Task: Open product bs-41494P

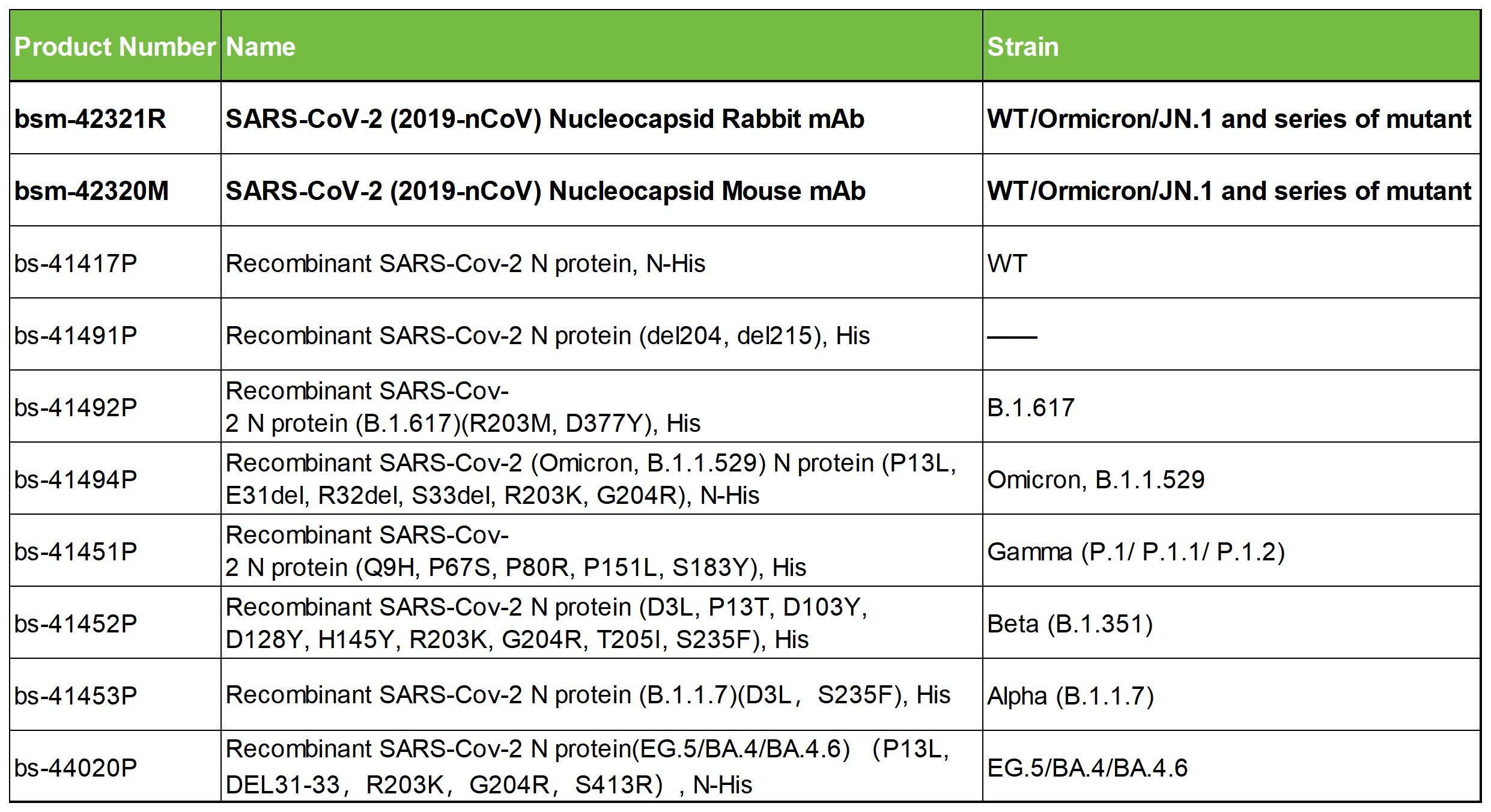Action: coord(76,479)
